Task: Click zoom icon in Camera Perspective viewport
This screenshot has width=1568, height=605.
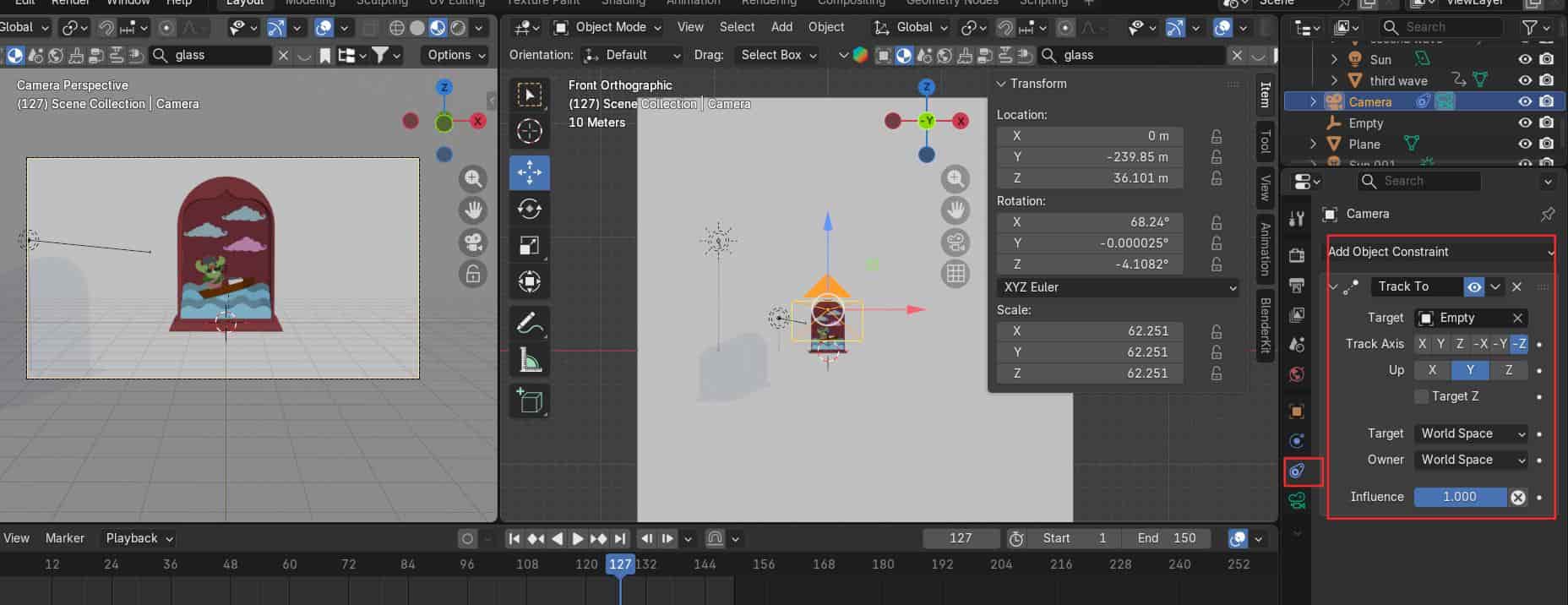Action: point(473,178)
